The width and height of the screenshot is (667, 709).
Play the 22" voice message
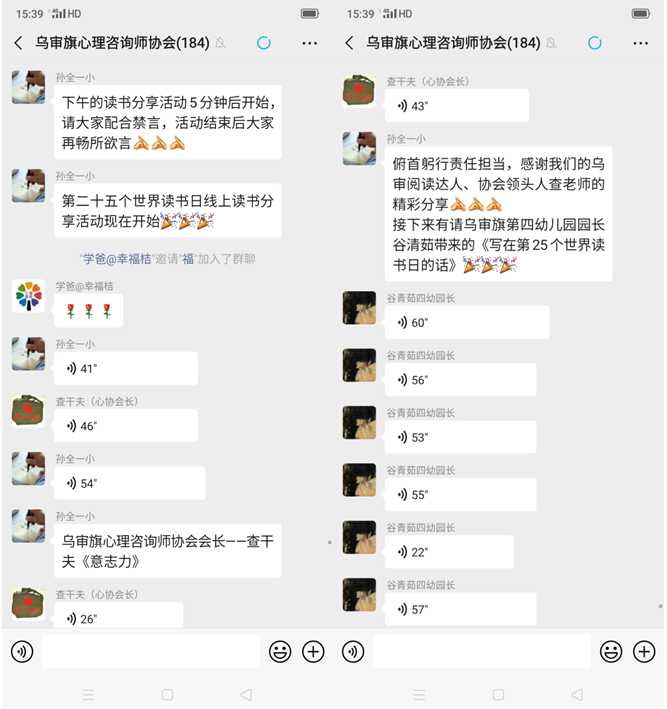449,552
